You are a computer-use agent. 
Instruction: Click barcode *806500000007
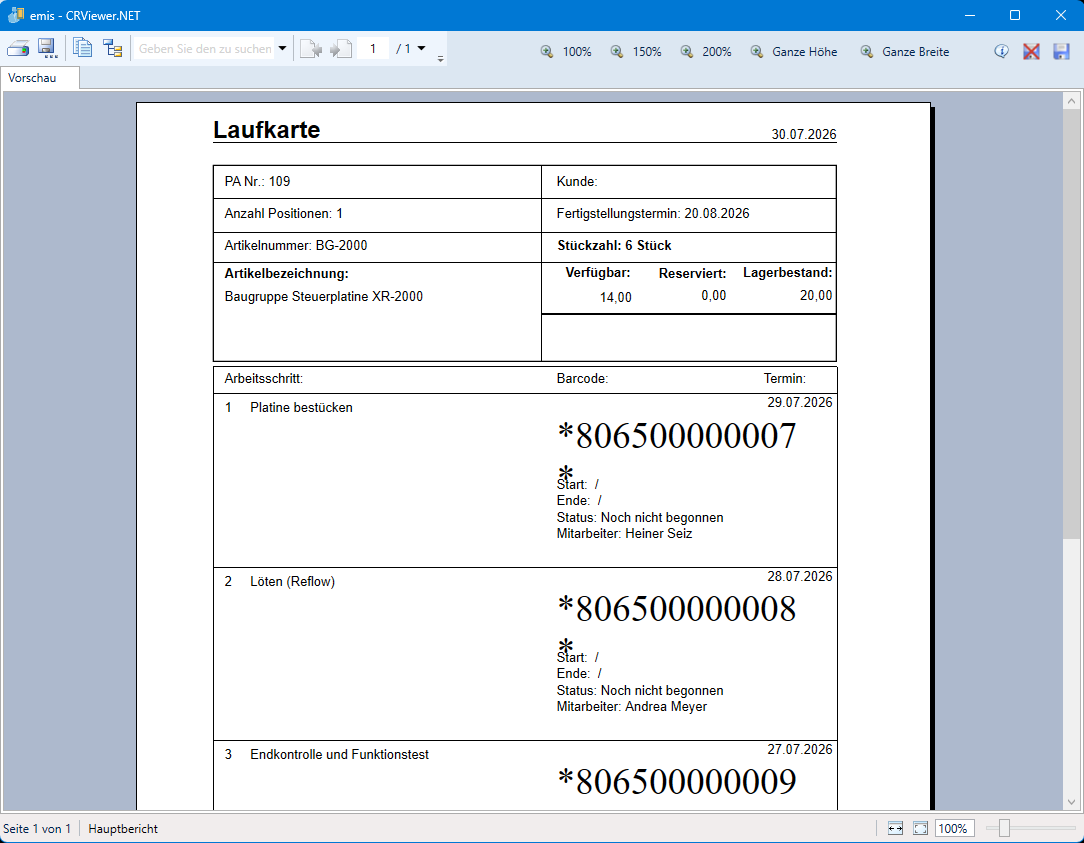pos(677,436)
